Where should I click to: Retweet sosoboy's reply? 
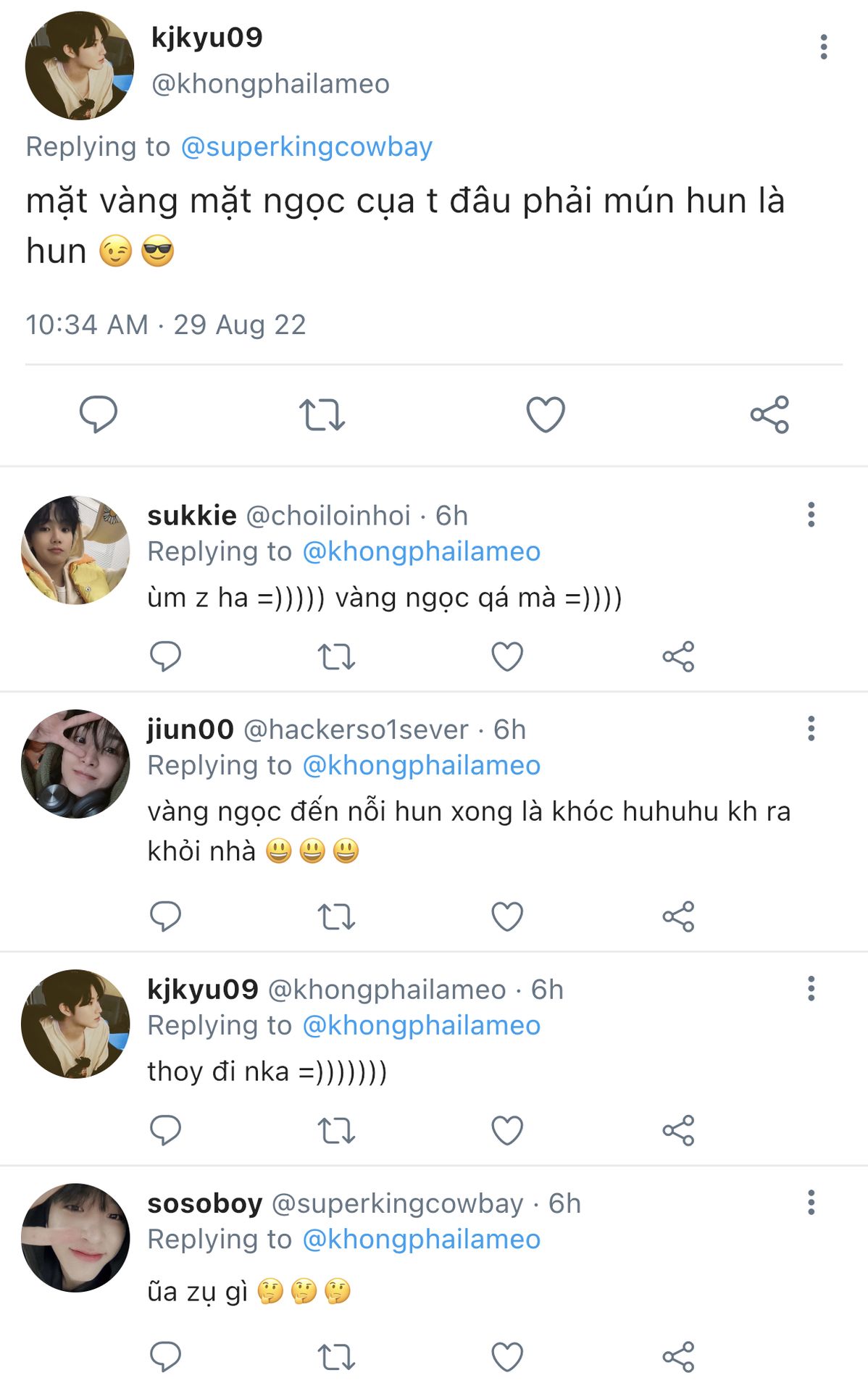click(336, 1357)
